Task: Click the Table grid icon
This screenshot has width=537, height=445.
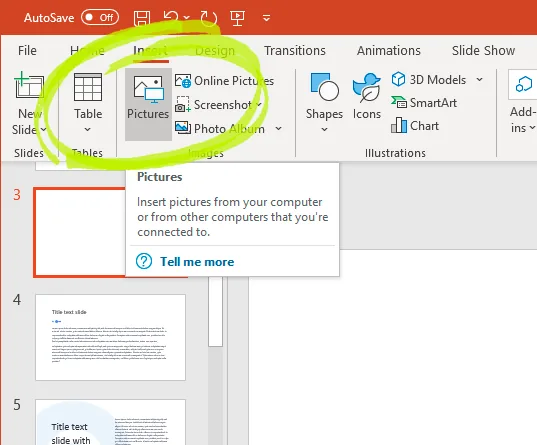Action: [x=88, y=87]
